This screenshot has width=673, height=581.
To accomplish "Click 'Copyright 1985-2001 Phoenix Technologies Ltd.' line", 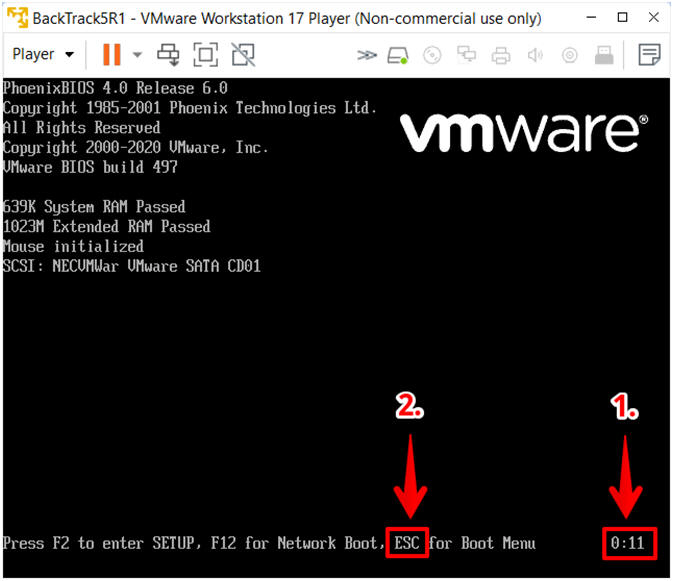I will 190,108.
